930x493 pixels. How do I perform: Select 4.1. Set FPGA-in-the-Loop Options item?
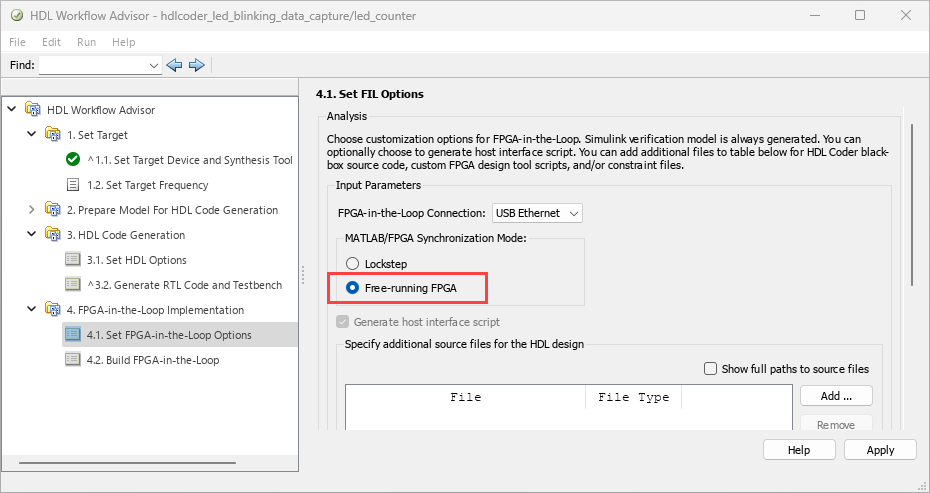coord(169,335)
